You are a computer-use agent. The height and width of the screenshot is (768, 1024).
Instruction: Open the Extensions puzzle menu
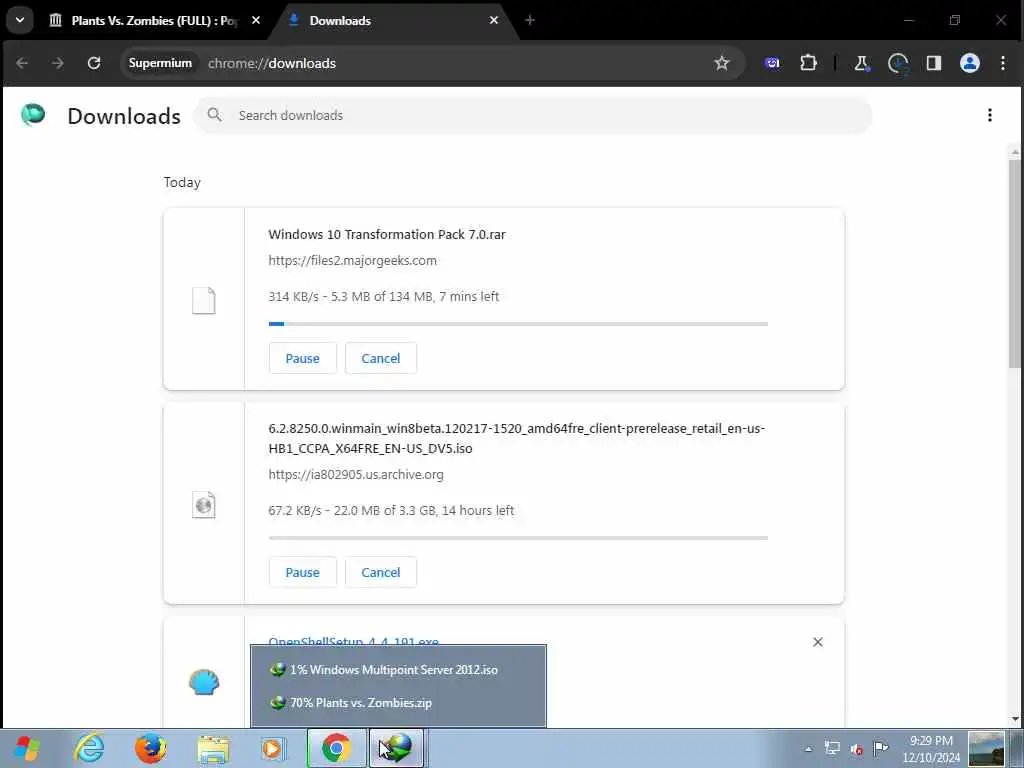(808, 63)
